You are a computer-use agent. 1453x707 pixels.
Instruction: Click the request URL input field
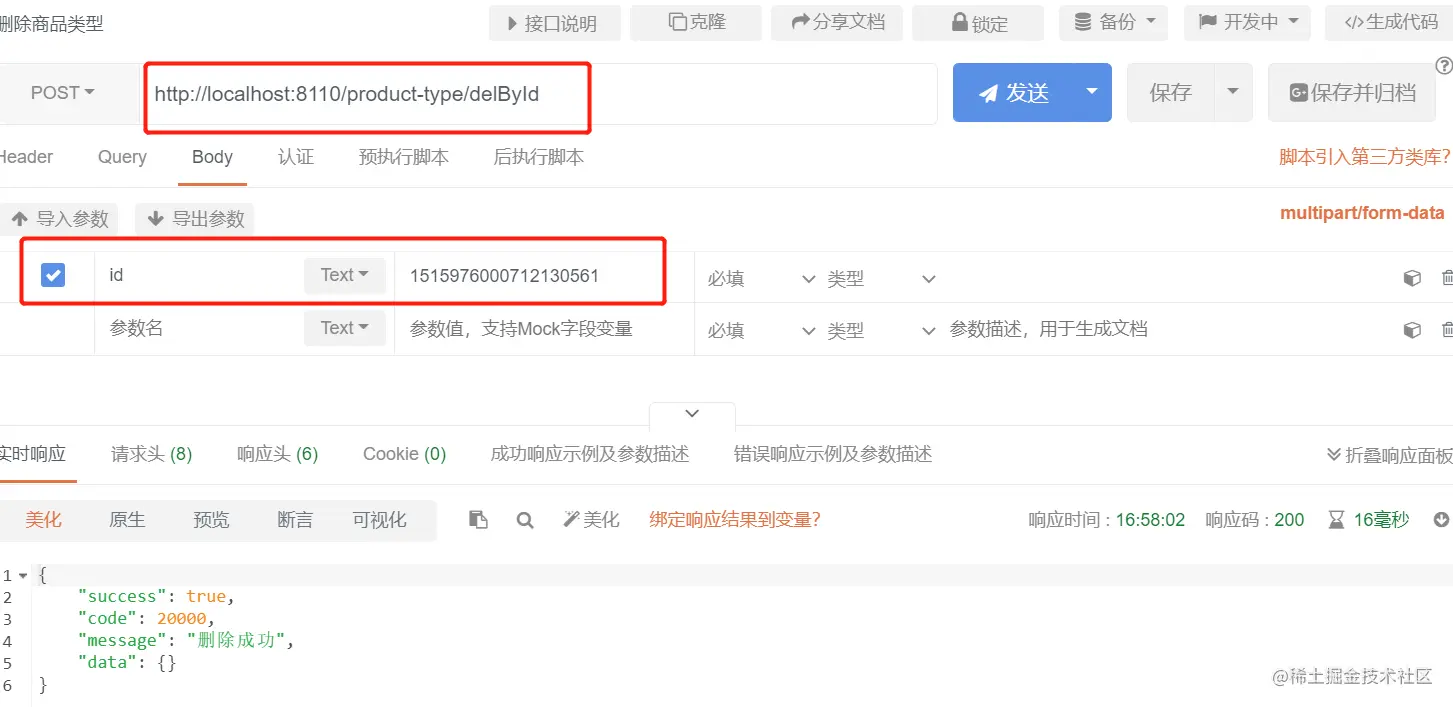[x=538, y=94]
